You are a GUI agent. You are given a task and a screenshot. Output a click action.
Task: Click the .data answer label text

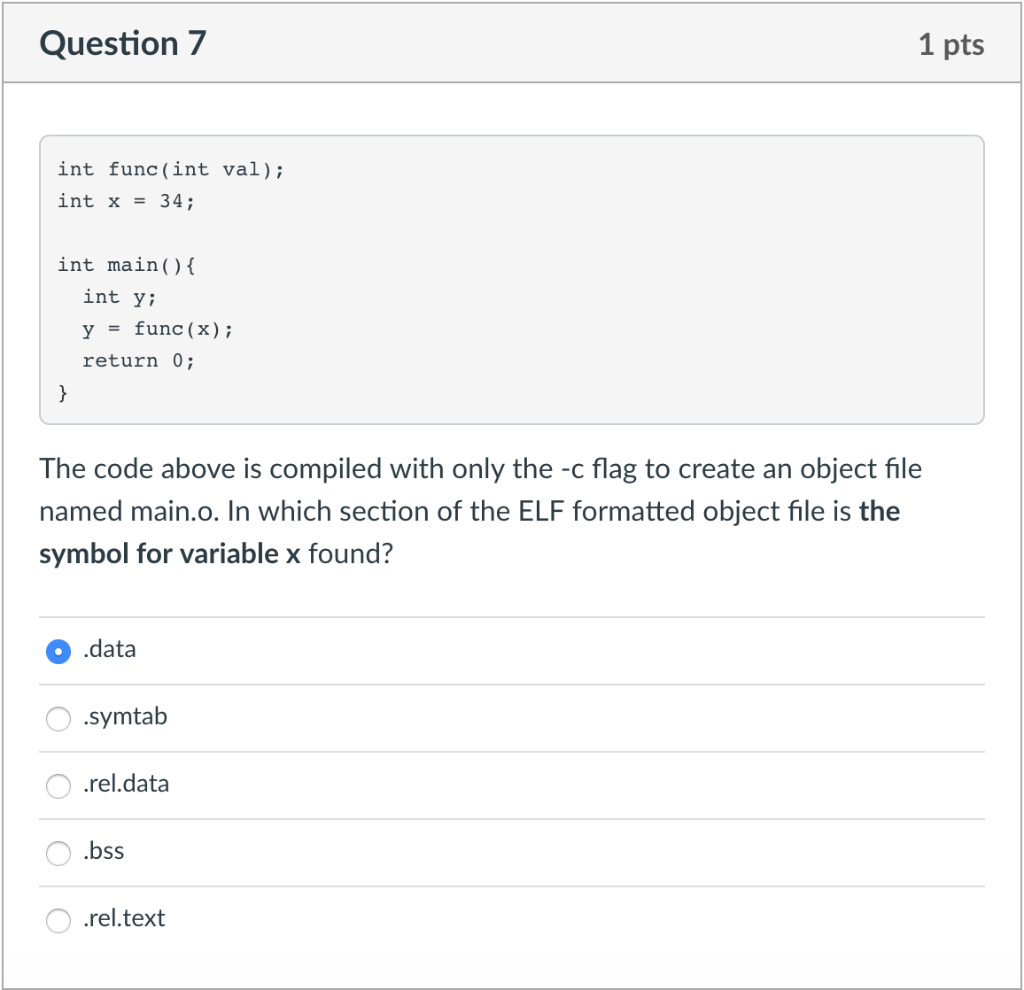tap(108, 649)
